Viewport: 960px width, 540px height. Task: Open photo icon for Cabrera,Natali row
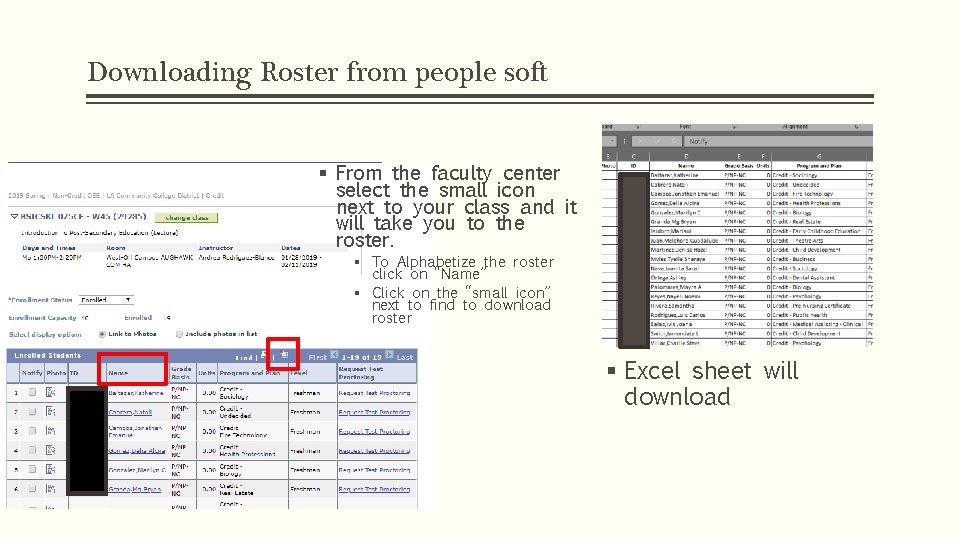point(50,411)
